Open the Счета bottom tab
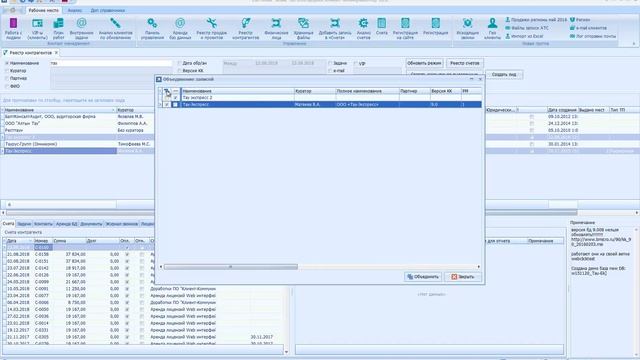Viewport: 640px width, 360px height. [x=8, y=224]
